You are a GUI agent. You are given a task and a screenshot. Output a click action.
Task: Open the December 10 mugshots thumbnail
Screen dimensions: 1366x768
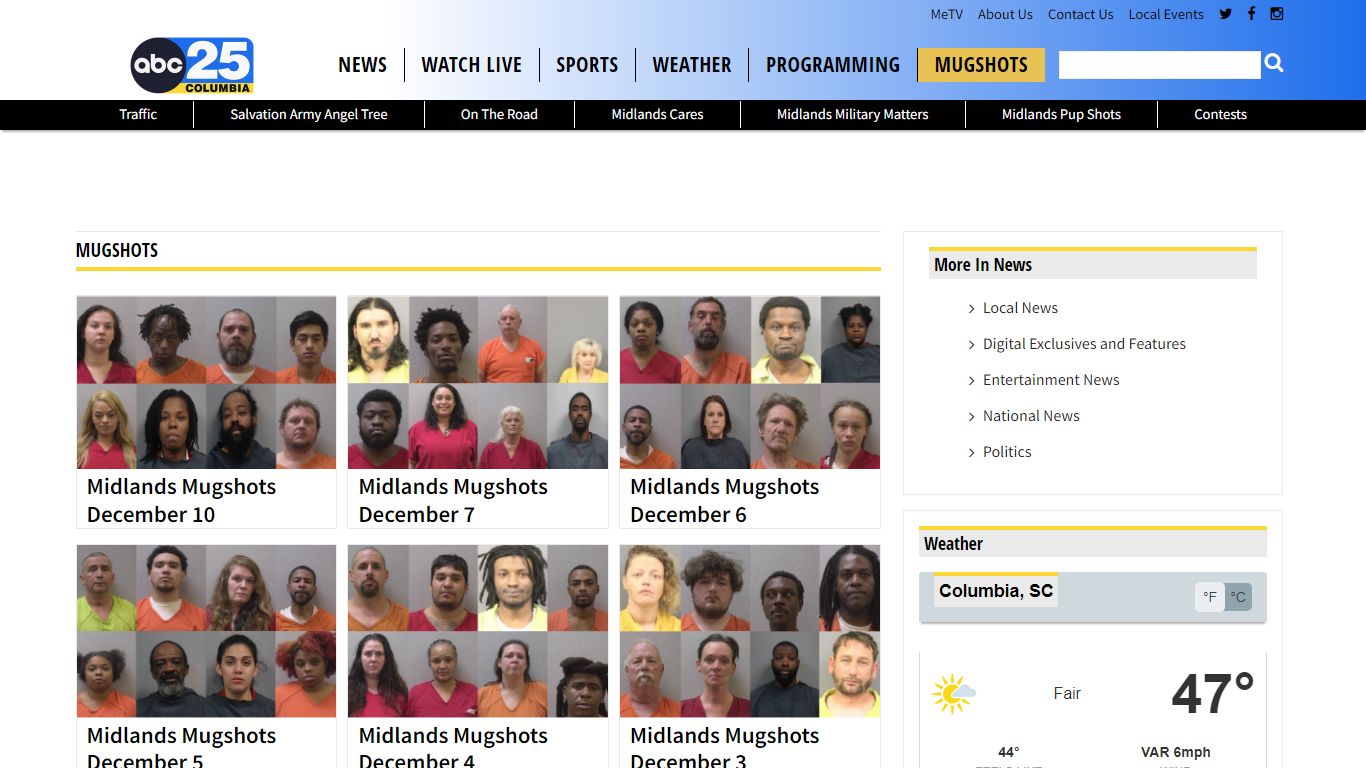tap(206, 382)
